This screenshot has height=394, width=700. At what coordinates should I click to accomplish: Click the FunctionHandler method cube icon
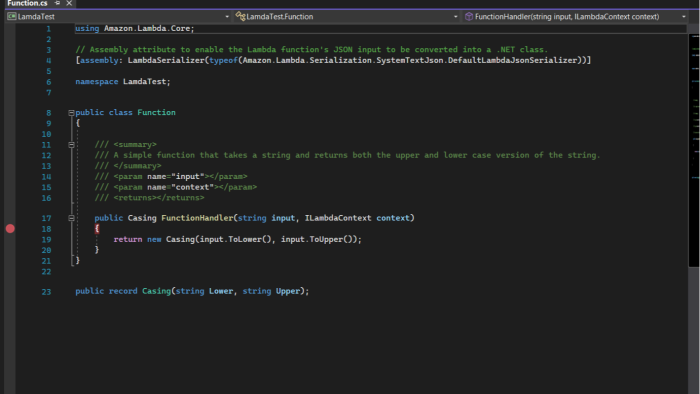coord(469,17)
